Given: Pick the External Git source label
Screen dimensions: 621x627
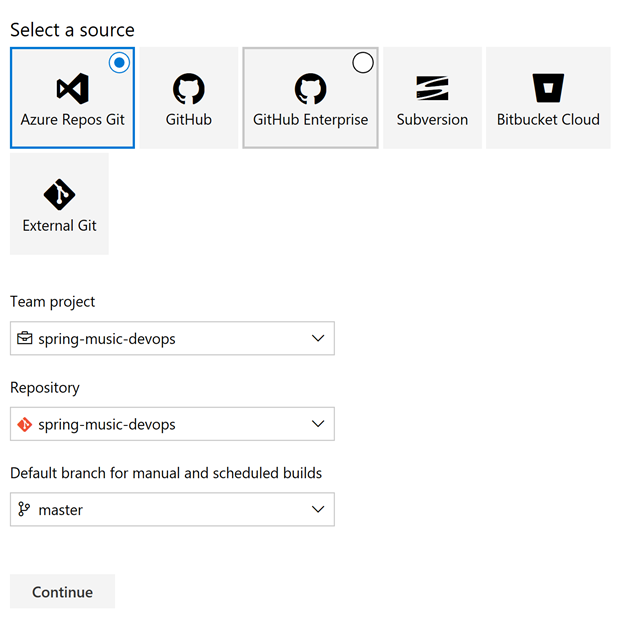Looking at the screenshot, I should 60,226.
